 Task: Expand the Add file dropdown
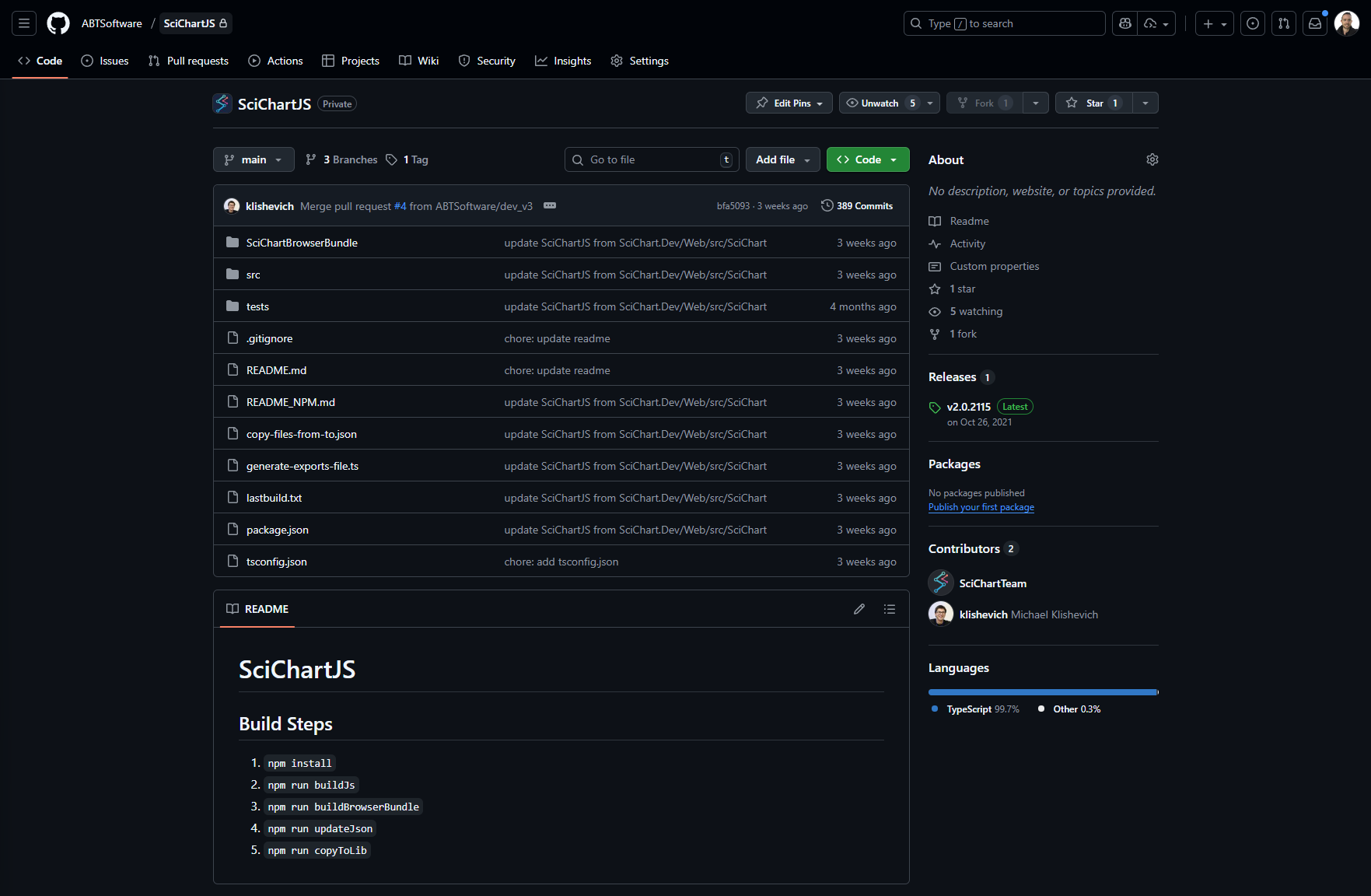click(x=782, y=159)
